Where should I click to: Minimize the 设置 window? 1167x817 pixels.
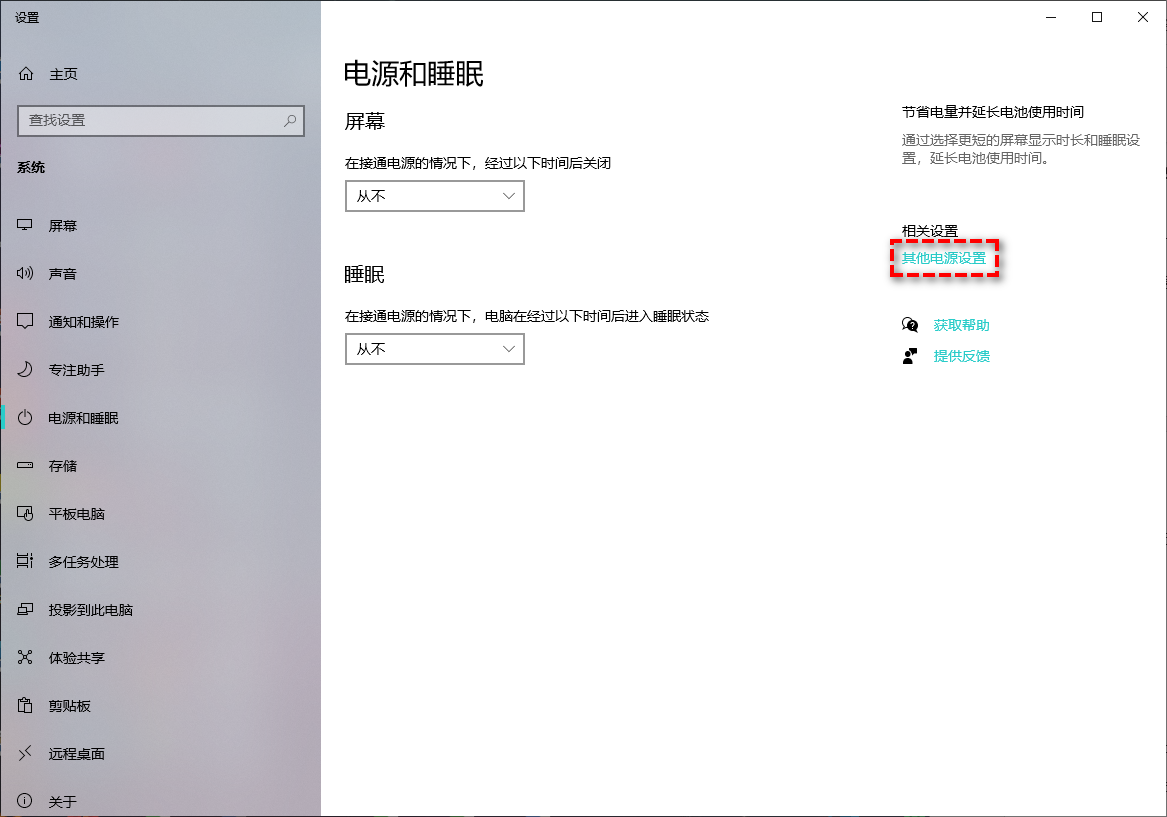1051,17
